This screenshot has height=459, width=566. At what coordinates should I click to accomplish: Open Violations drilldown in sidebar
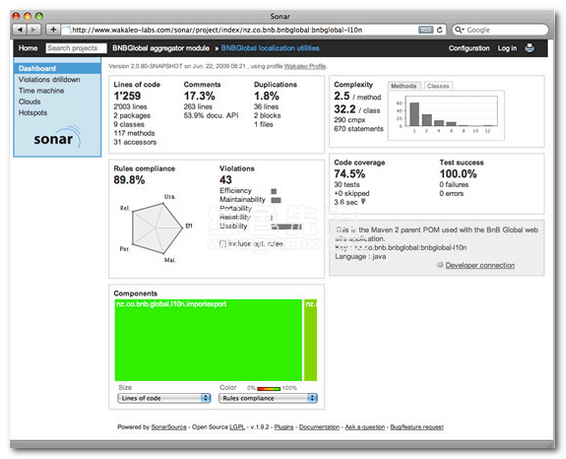(49, 79)
